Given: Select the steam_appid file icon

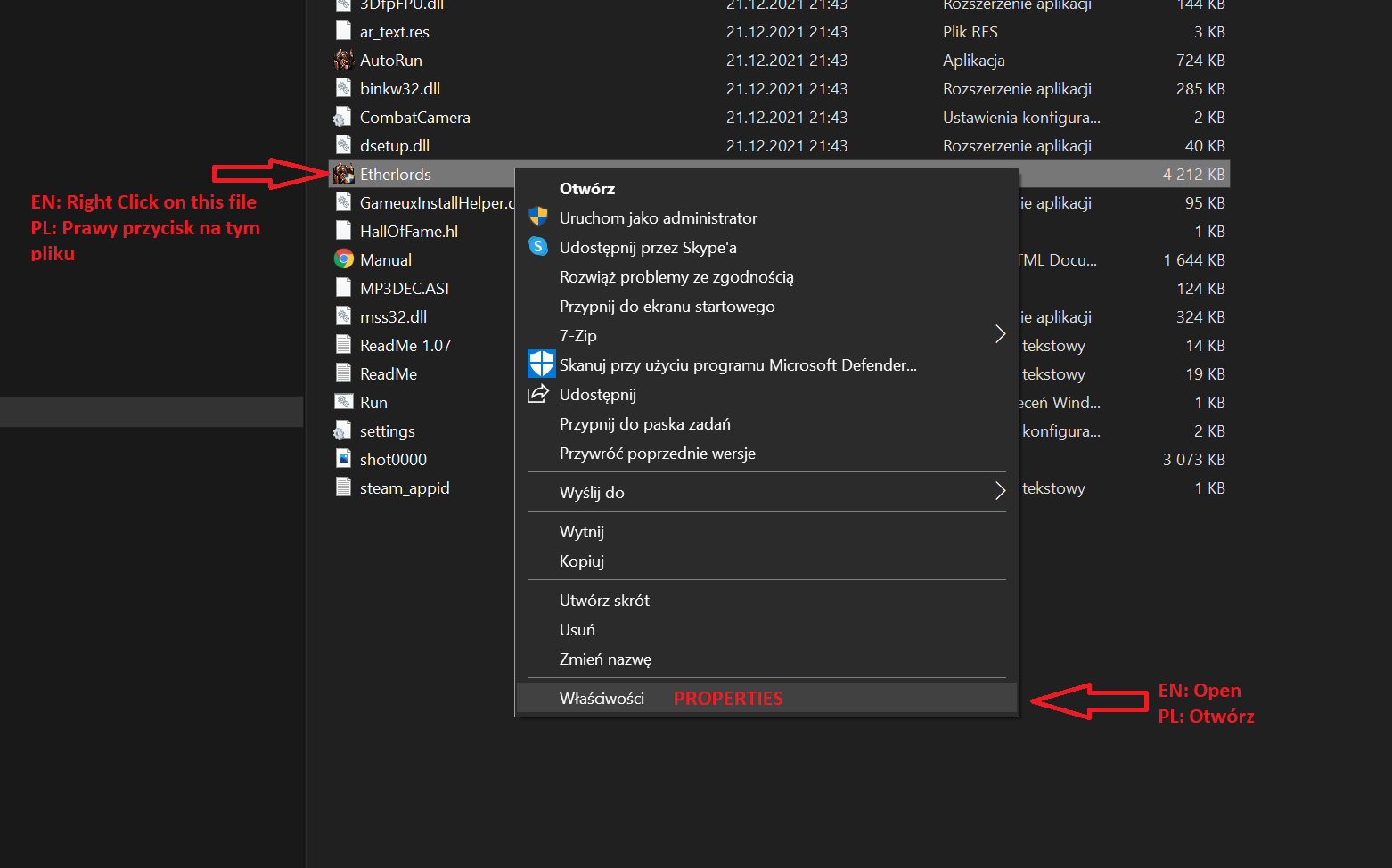Looking at the screenshot, I should point(343,487).
